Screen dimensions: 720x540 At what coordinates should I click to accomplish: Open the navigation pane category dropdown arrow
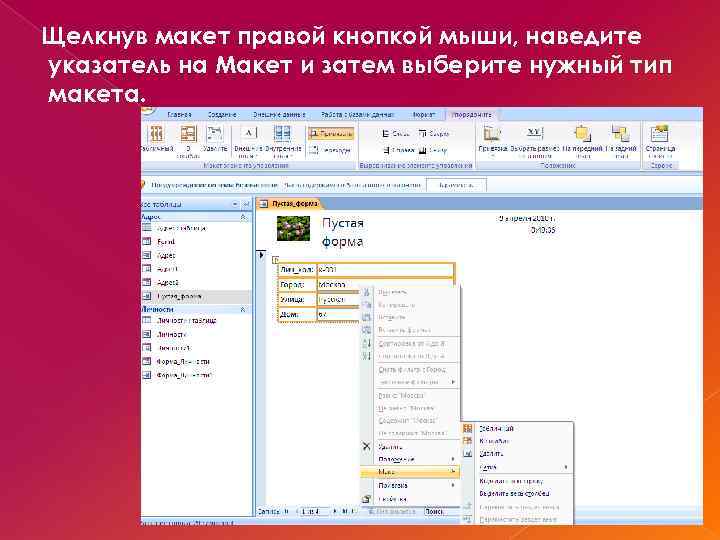coord(235,204)
